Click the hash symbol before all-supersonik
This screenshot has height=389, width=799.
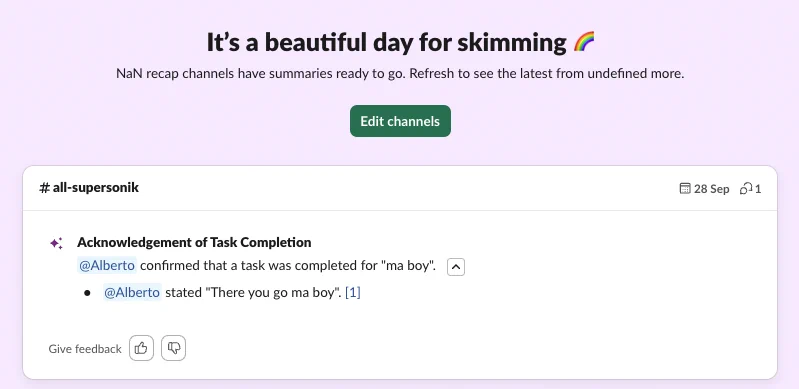point(44,188)
